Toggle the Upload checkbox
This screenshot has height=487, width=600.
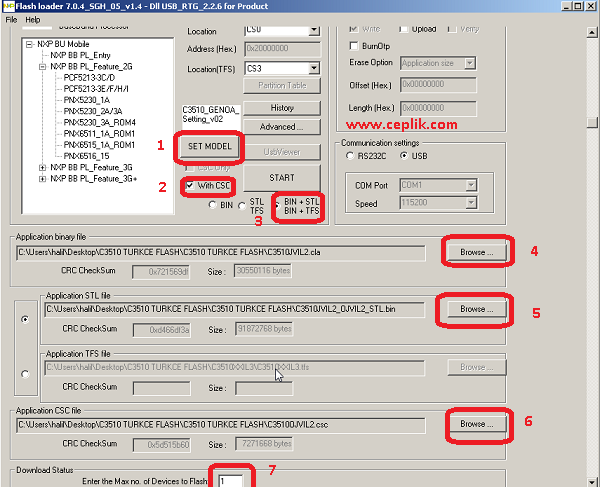[403, 29]
